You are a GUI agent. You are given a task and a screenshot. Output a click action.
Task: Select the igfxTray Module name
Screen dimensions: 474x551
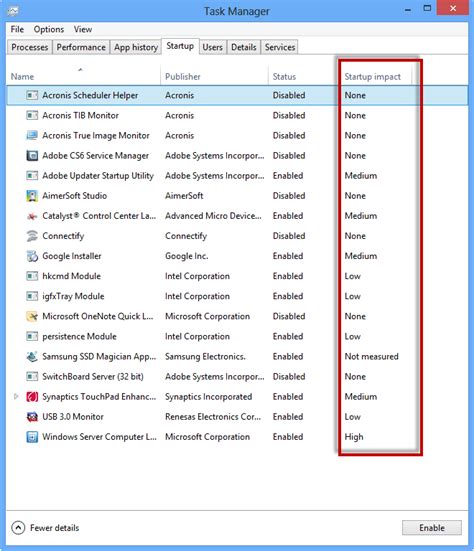tap(73, 296)
